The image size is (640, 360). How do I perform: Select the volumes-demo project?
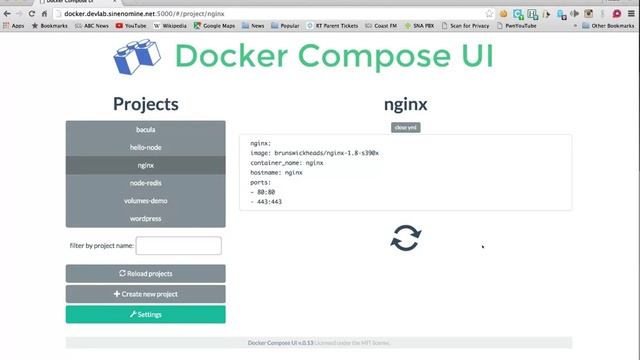145,201
